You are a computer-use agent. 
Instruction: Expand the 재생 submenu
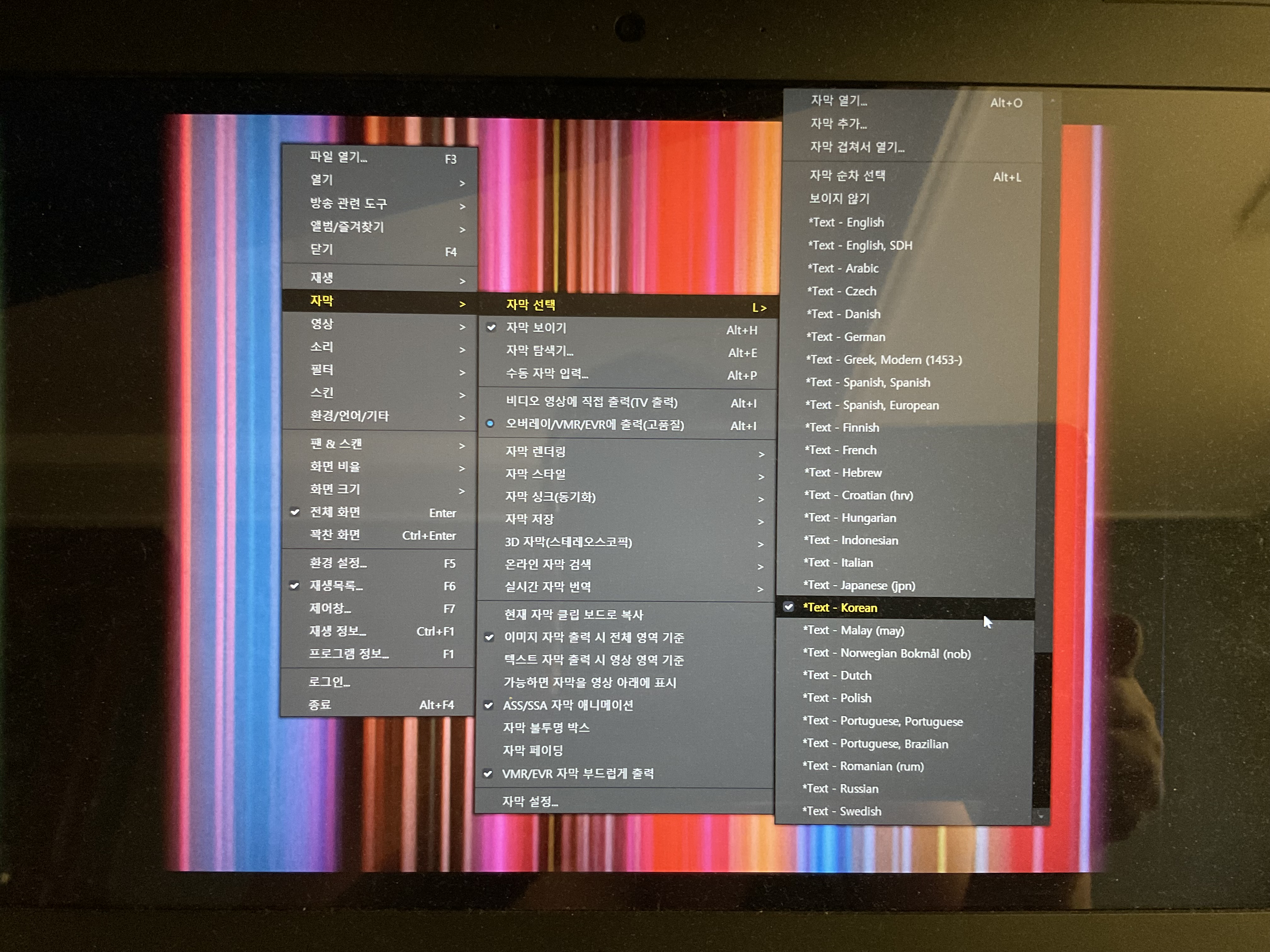(380, 279)
